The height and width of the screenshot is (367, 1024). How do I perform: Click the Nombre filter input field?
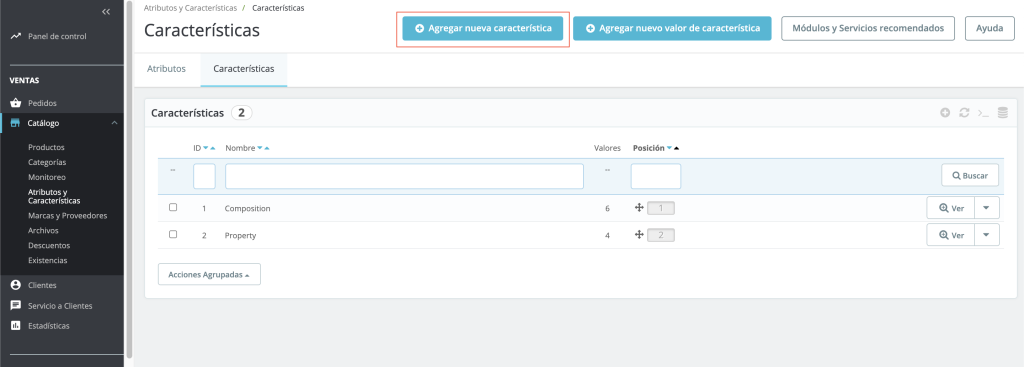point(404,176)
